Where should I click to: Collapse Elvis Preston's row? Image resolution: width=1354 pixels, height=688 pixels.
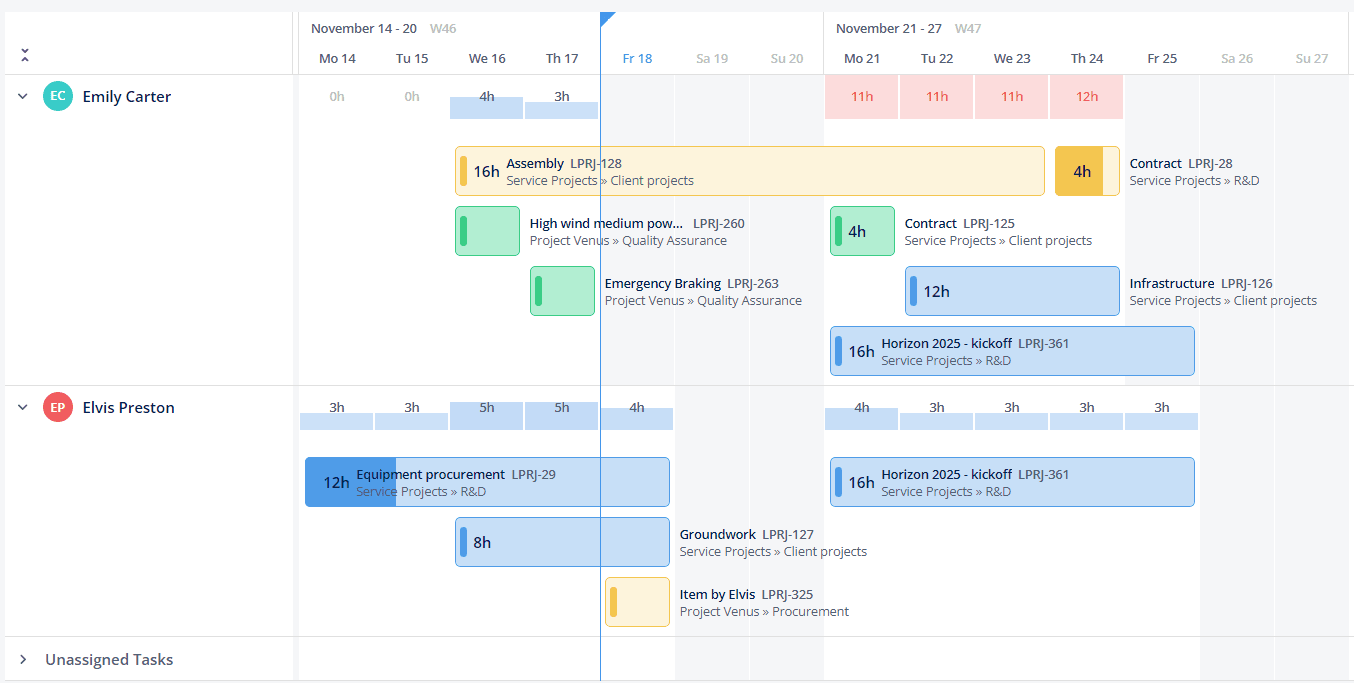tap(23, 408)
